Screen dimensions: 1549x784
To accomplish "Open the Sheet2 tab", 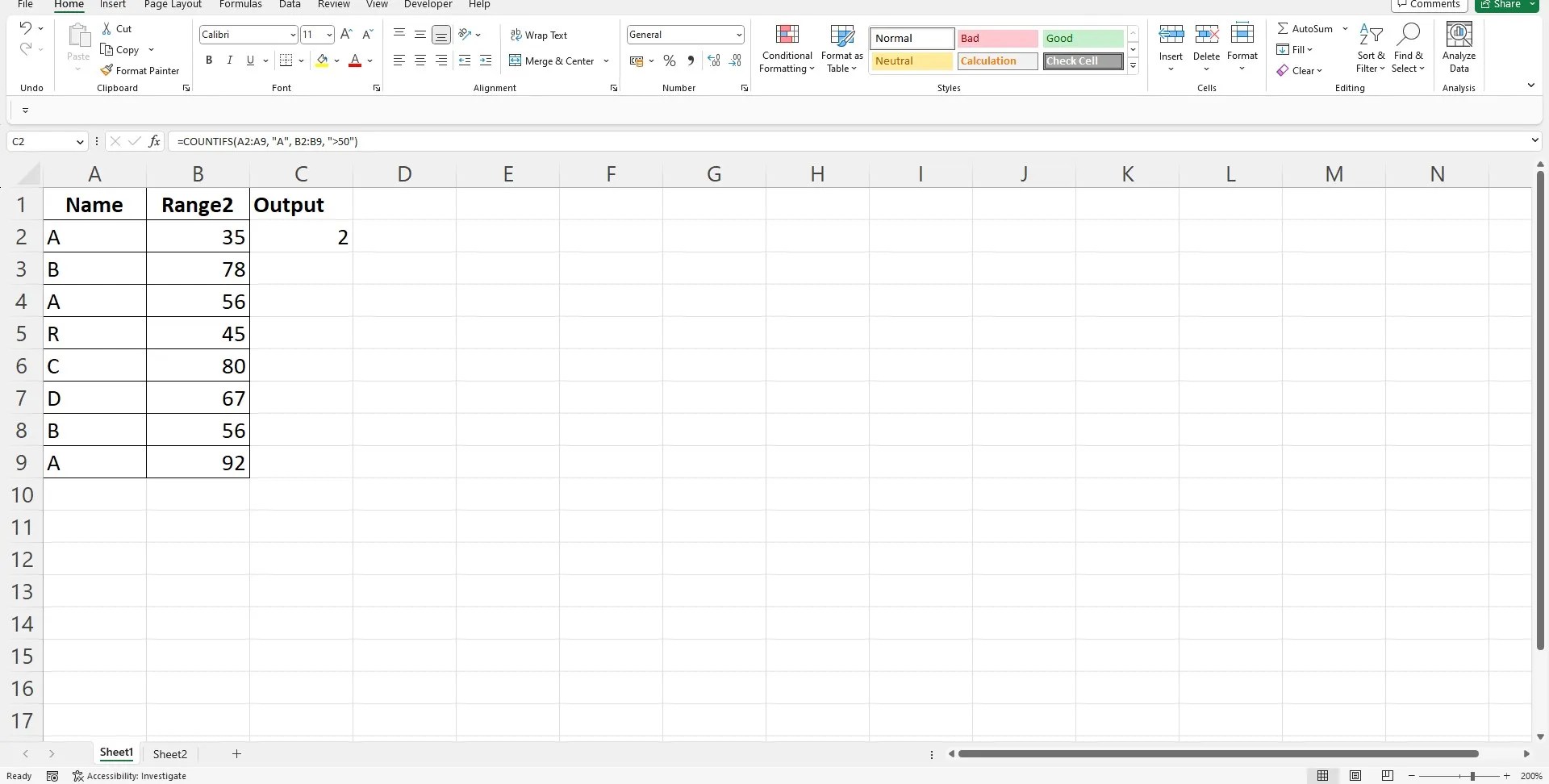I will pyautogui.click(x=169, y=754).
